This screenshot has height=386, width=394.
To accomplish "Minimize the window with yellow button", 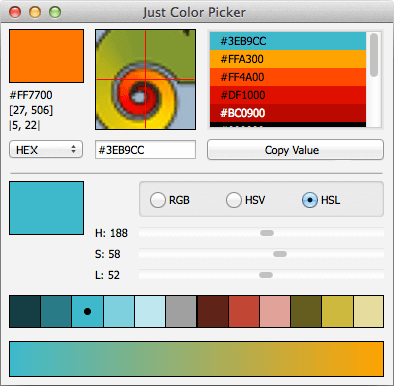I will [35, 12].
